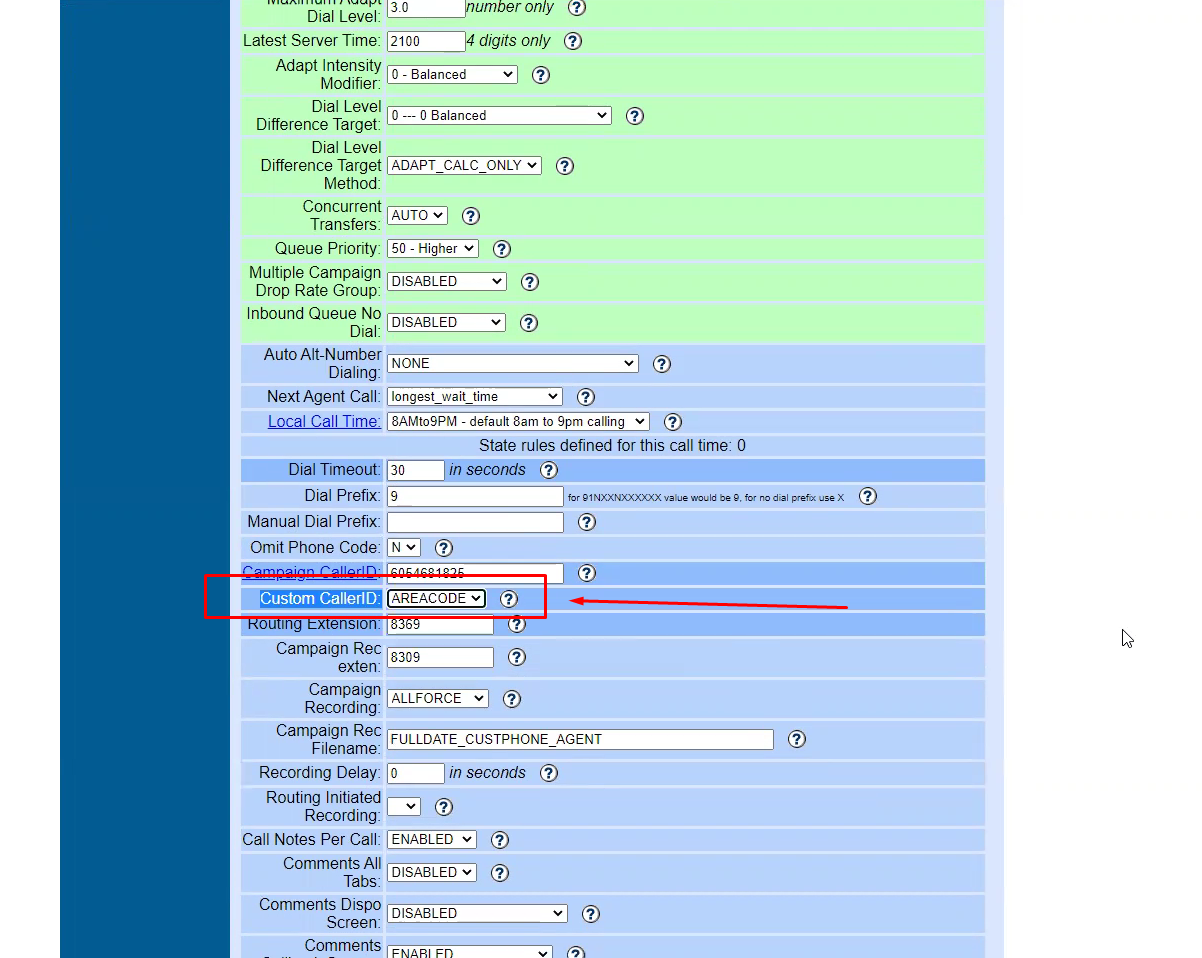The width and height of the screenshot is (1202, 958).
Task: Click the Routing Extension field
Action: pos(440,624)
